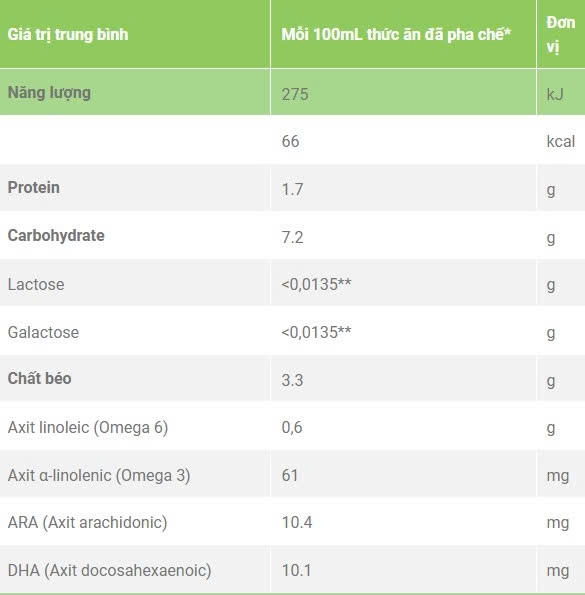
Task: Select the 'Mỗi 100mL thức ăn đã pha chế' header
Action: point(396,35)
